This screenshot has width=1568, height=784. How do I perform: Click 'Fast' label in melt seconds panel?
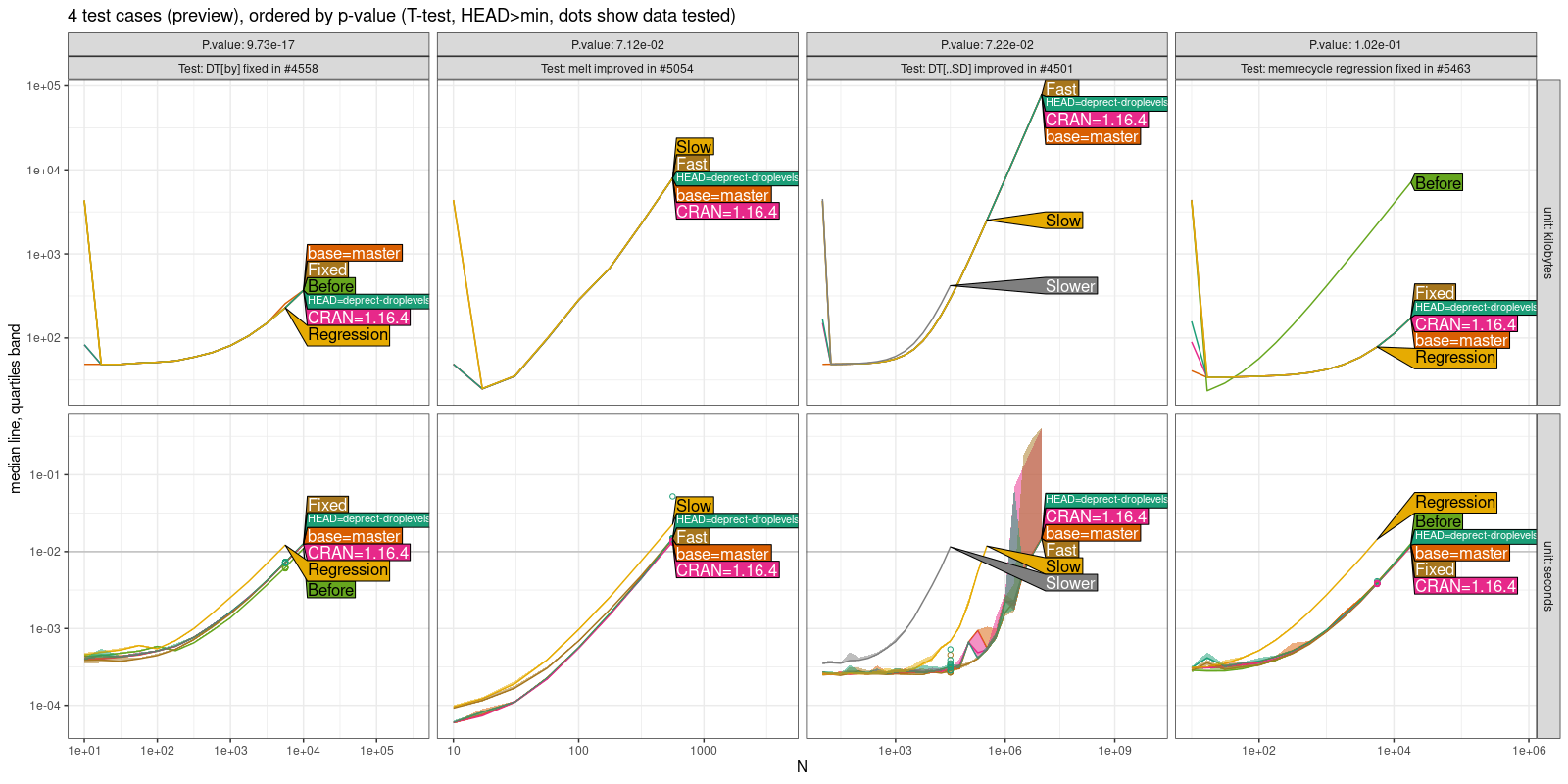[x=691, y=537]
